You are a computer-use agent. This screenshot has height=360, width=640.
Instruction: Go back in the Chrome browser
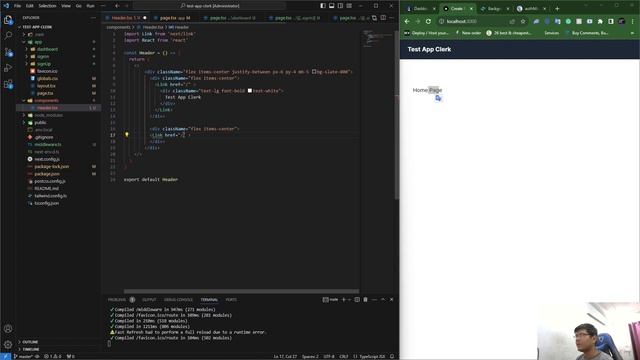coord(407,21)
